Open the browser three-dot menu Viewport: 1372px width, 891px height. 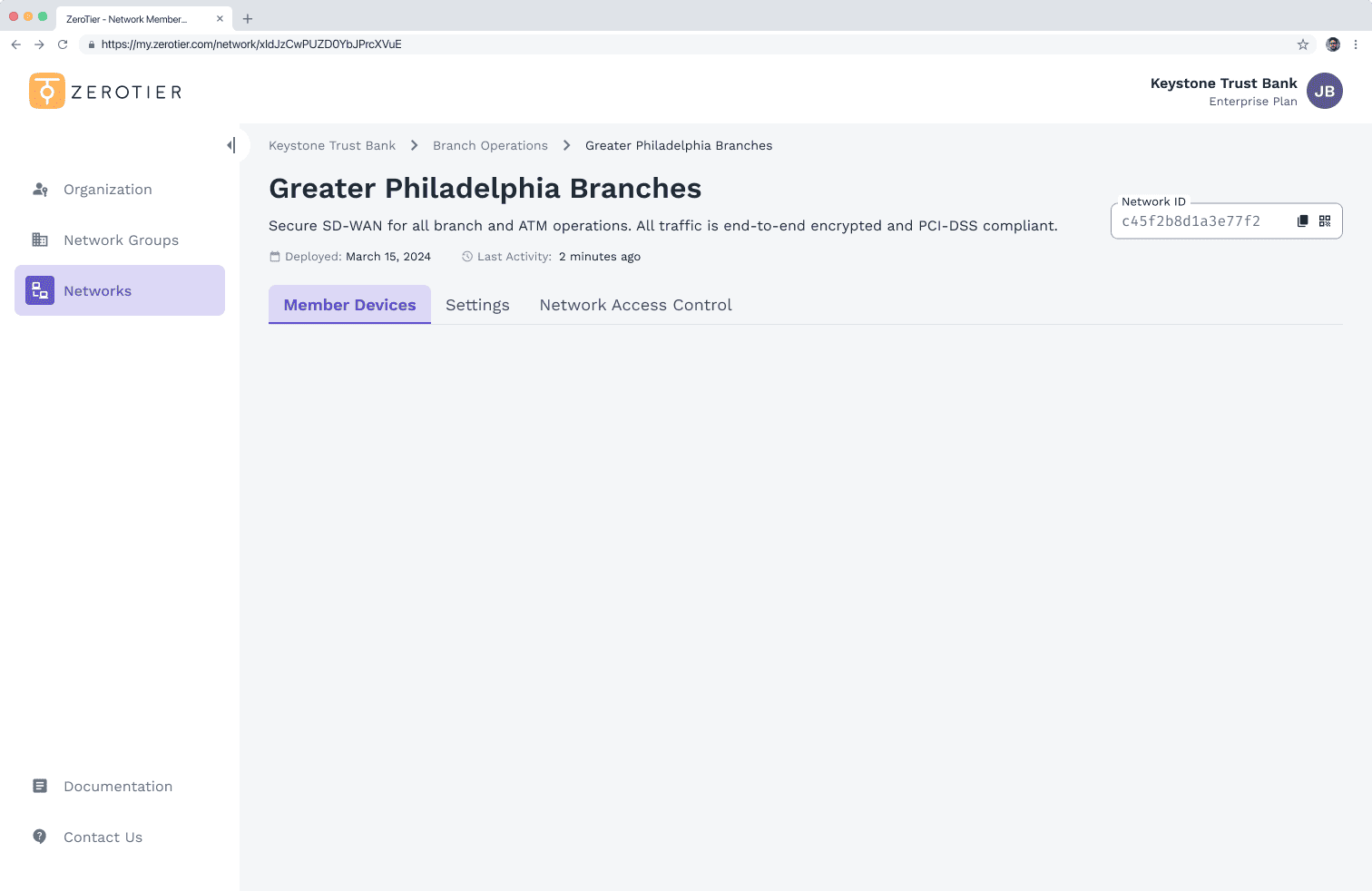(1356, 44)
